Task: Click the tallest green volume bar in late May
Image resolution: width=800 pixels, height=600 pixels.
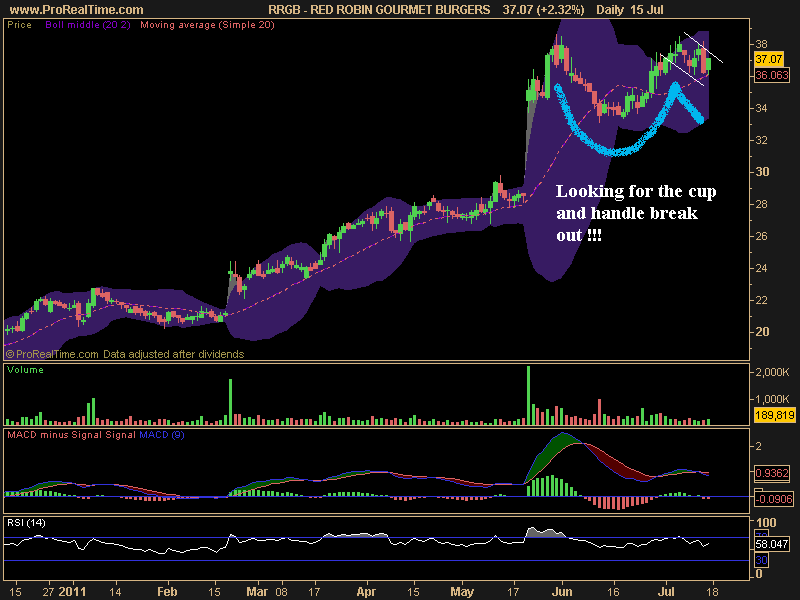Action: click(x=528, y=395)
